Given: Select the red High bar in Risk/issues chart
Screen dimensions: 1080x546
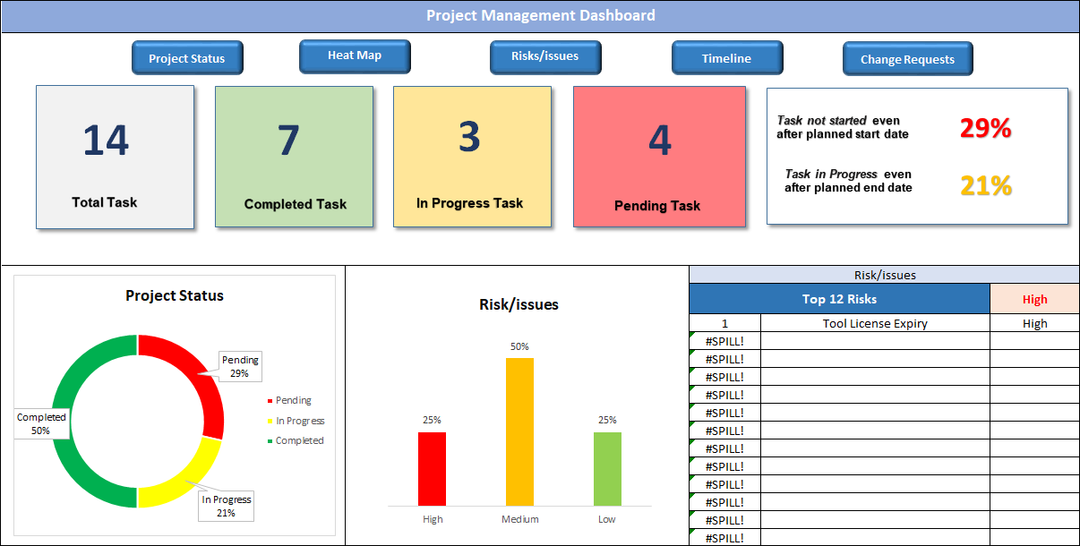Looking at the screenshot, I should coord(432,468).
